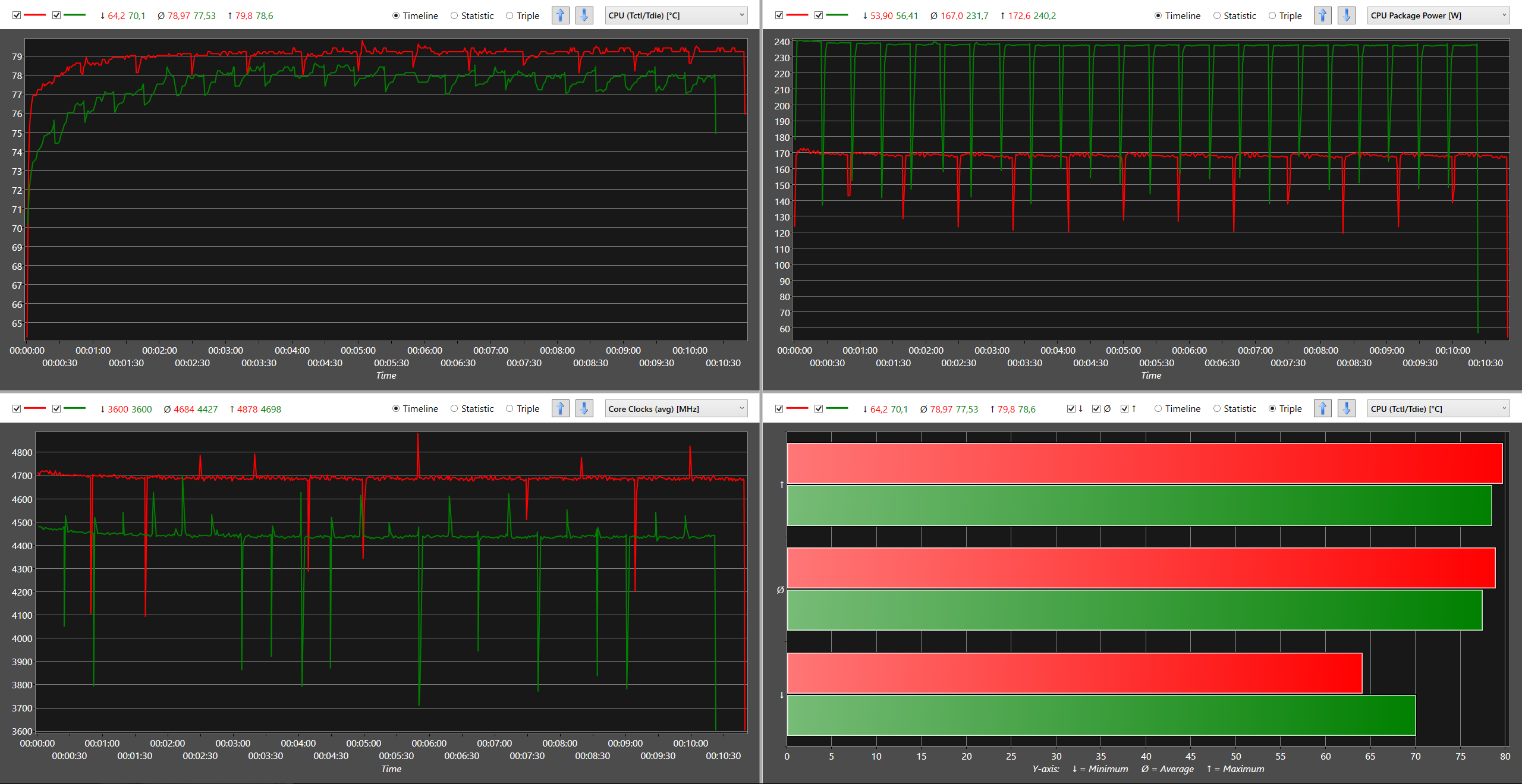Click the red maximum temperature bar
This screenshot has width=1522, height=784.
pyautogui.click(x=1144, y=463)
